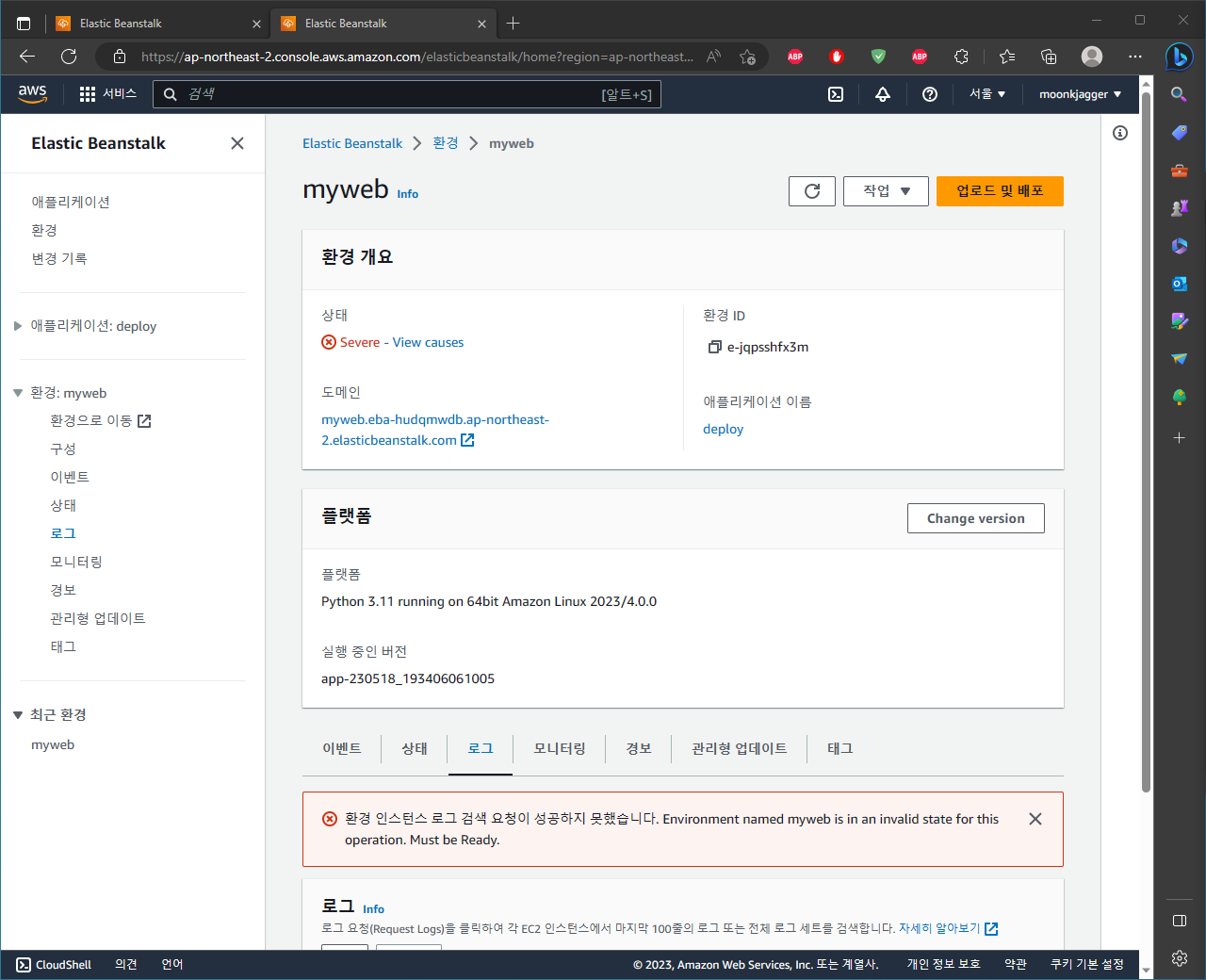Expand the 애플리케이션: deploy tree section
This screenshot has height=980, width=1206.
point(17,326)
